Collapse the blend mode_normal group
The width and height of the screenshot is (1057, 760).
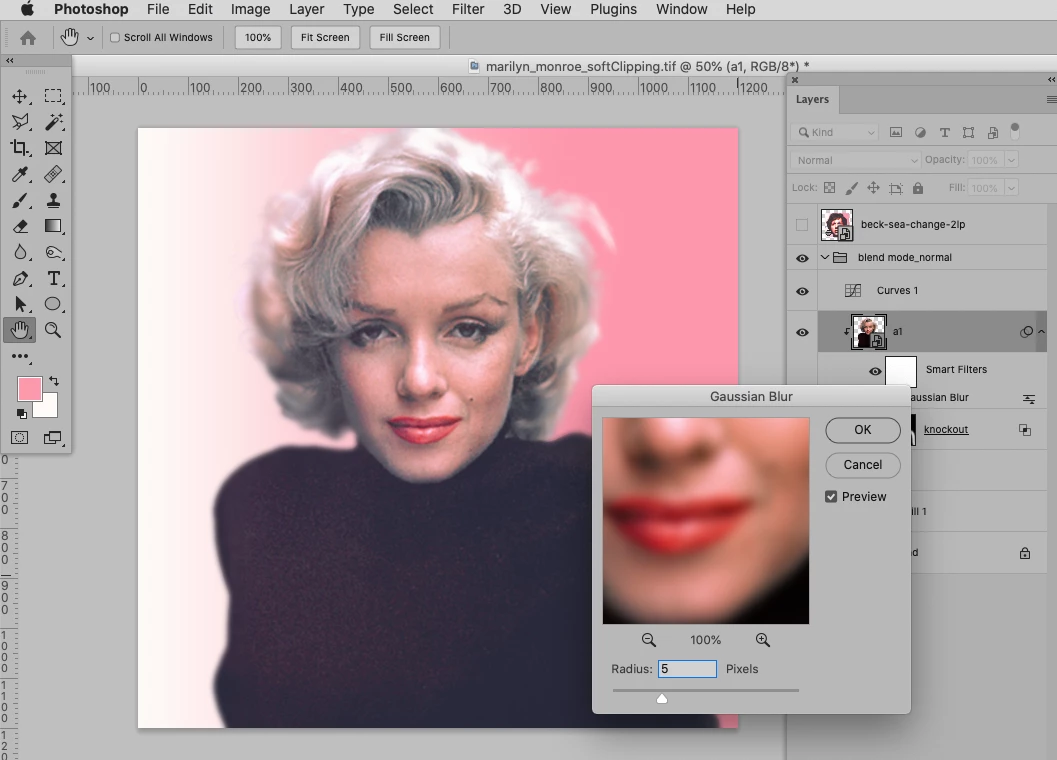click(824, 258)
